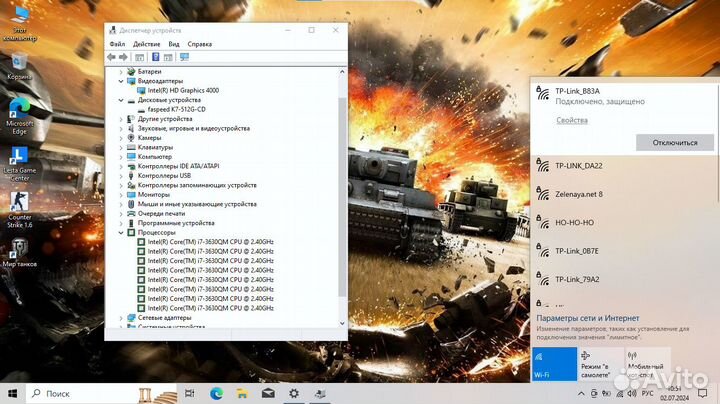Open Settings gear on the taskbar
Screen dimensions: 720x404
pos(294,393)
